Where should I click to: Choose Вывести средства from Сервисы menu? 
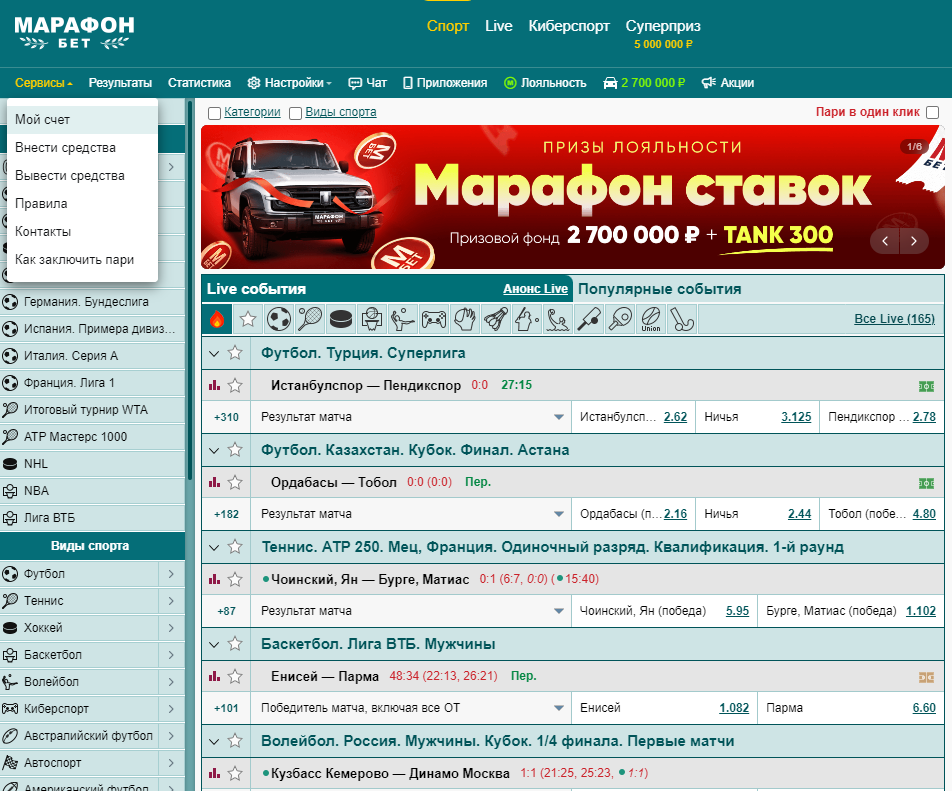pos(82,175)
